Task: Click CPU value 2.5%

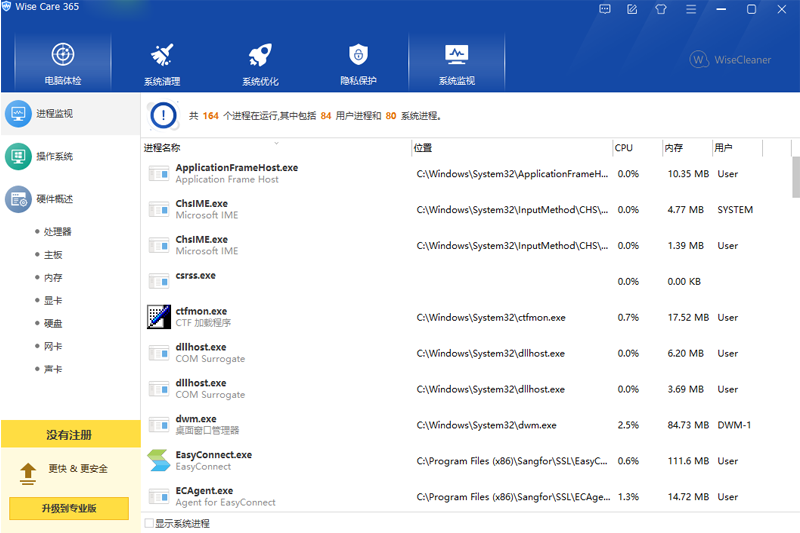Action: click(628, 425)
